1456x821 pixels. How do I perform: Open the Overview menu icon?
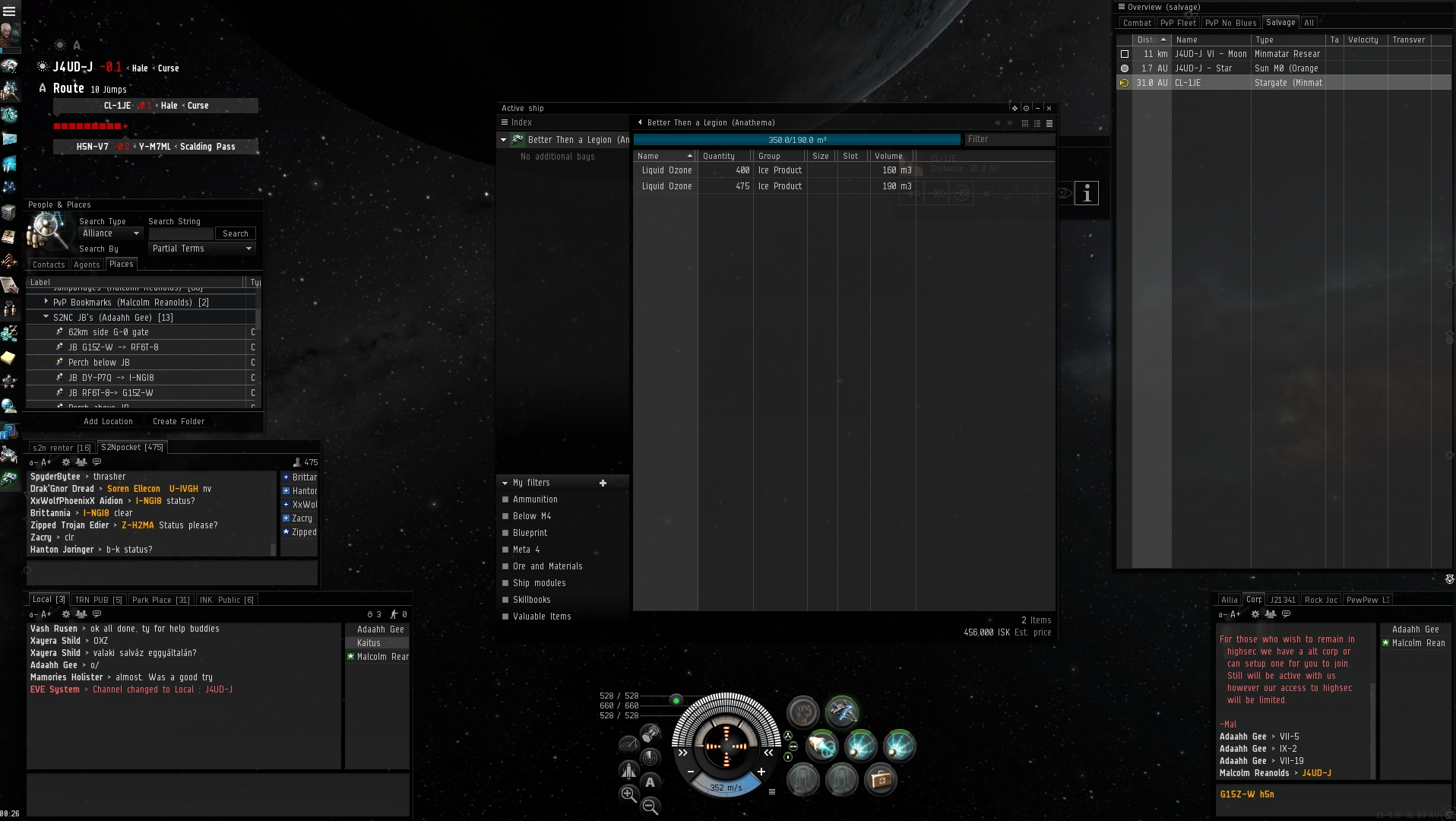pos(1121,7)
